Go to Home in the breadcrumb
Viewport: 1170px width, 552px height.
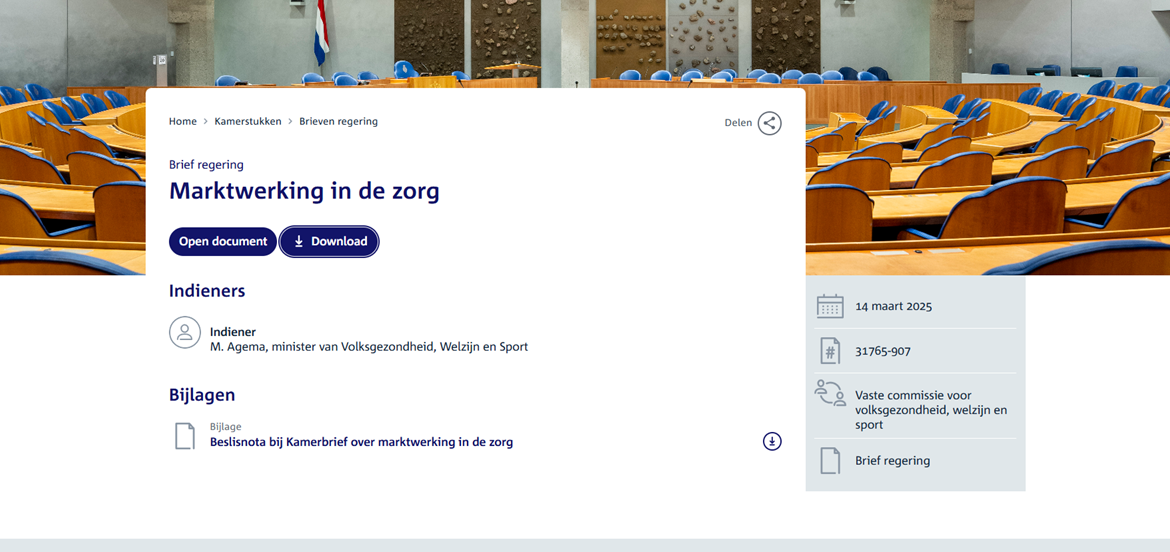[183, 122]
